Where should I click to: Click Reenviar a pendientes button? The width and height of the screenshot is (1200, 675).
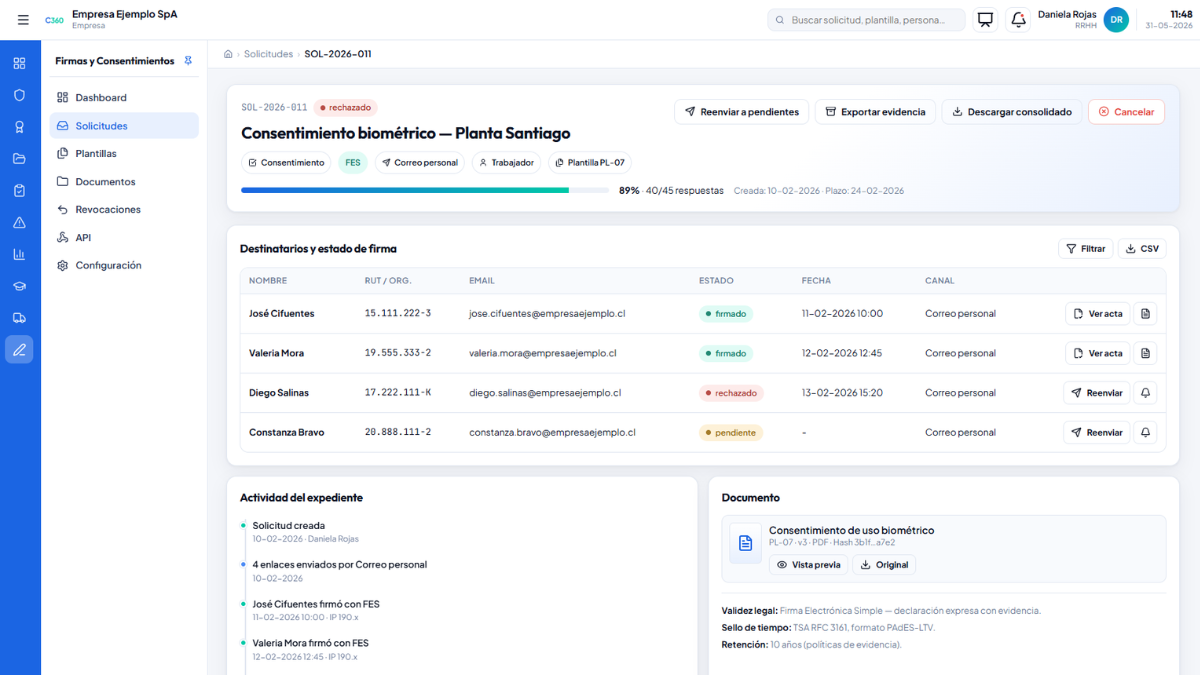coord(741,112)
